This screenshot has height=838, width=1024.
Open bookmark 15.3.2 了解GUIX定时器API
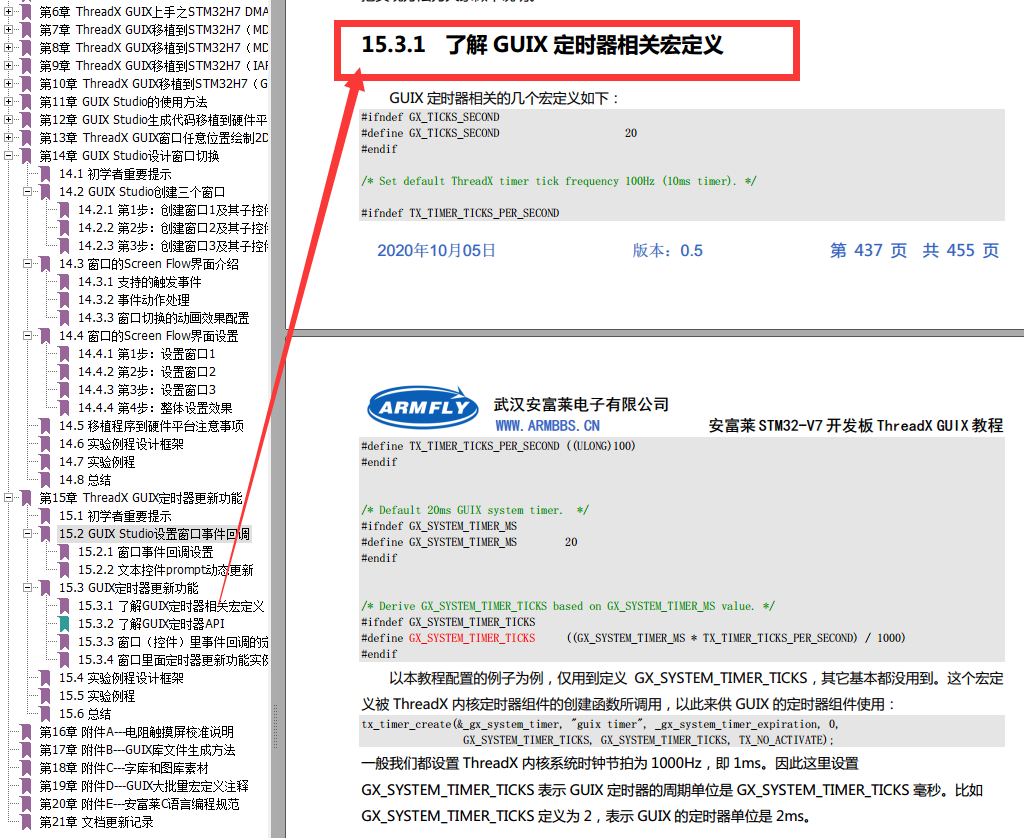[x=152, y=624]
